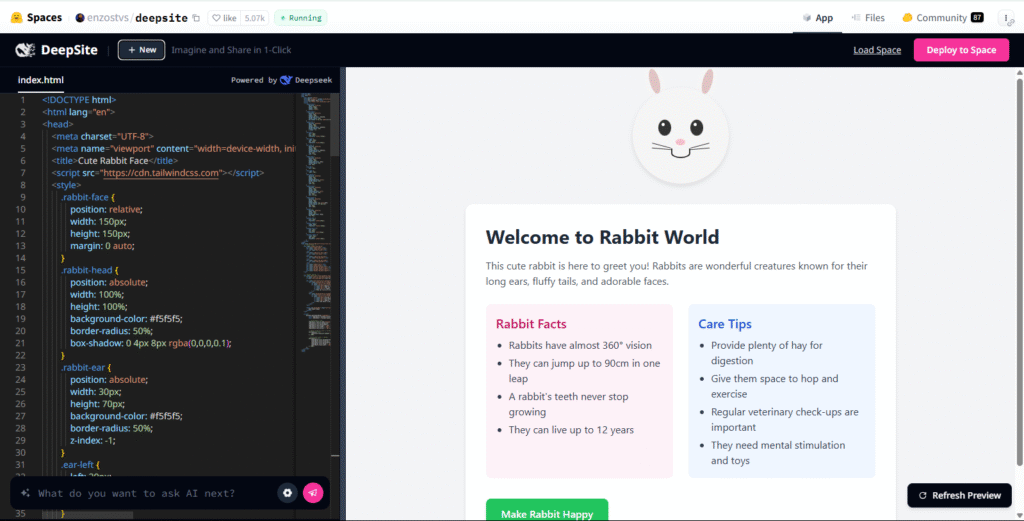The image size is (1024, 521).
Task: Click the Rabbit Facts heading
Action: (531, 324)
